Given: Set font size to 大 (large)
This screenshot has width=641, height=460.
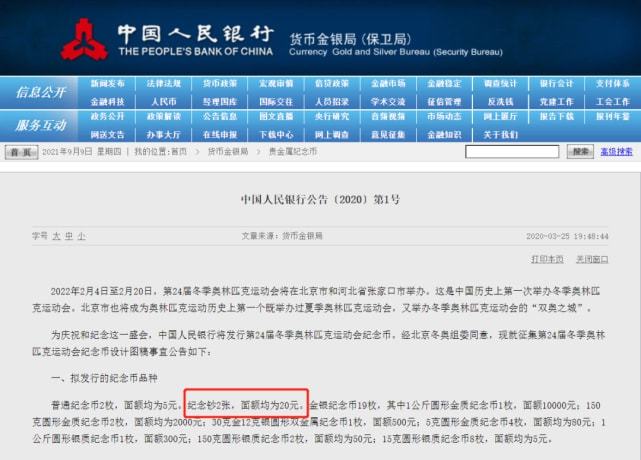Looking at the screenshot, I should [x=56, y=236].
